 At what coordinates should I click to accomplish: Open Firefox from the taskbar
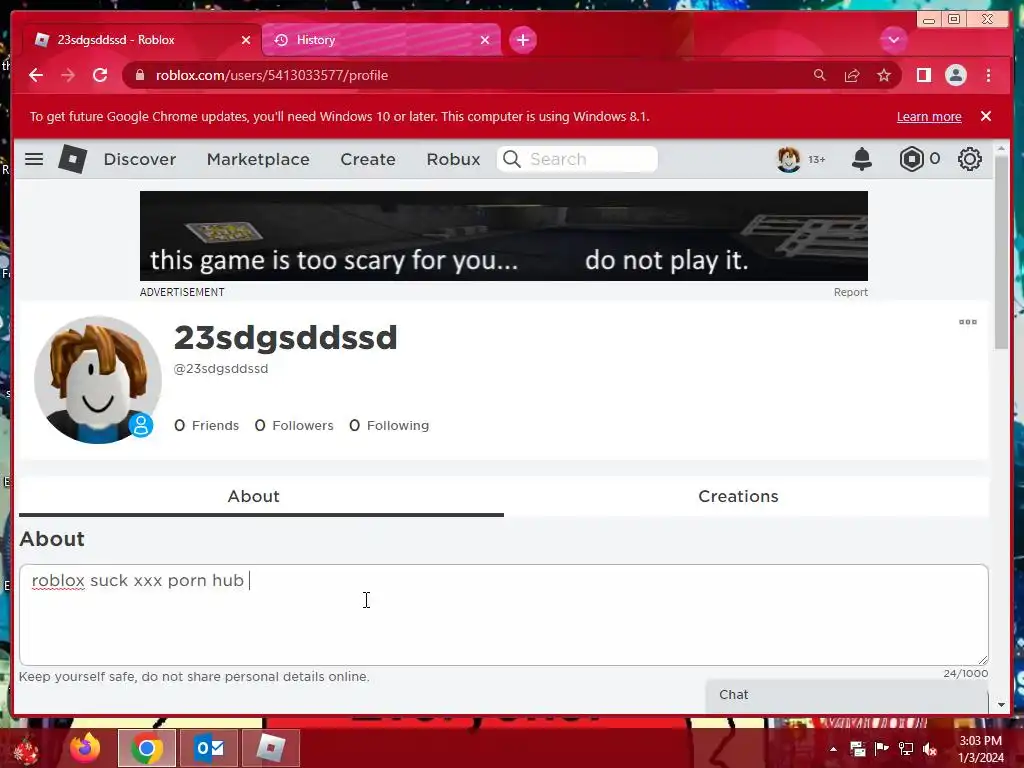click(x=85, y=748)
